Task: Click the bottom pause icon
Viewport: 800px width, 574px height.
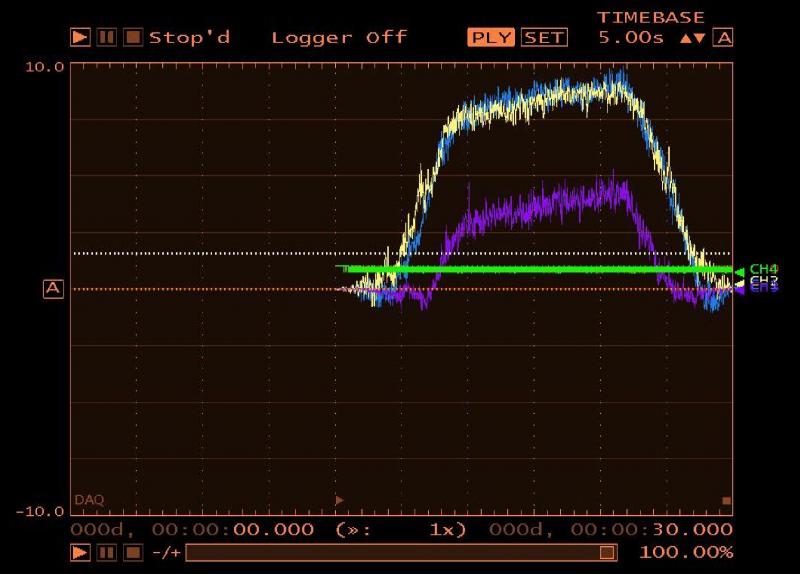Action: pyautogui.click(x=106, y=553)
